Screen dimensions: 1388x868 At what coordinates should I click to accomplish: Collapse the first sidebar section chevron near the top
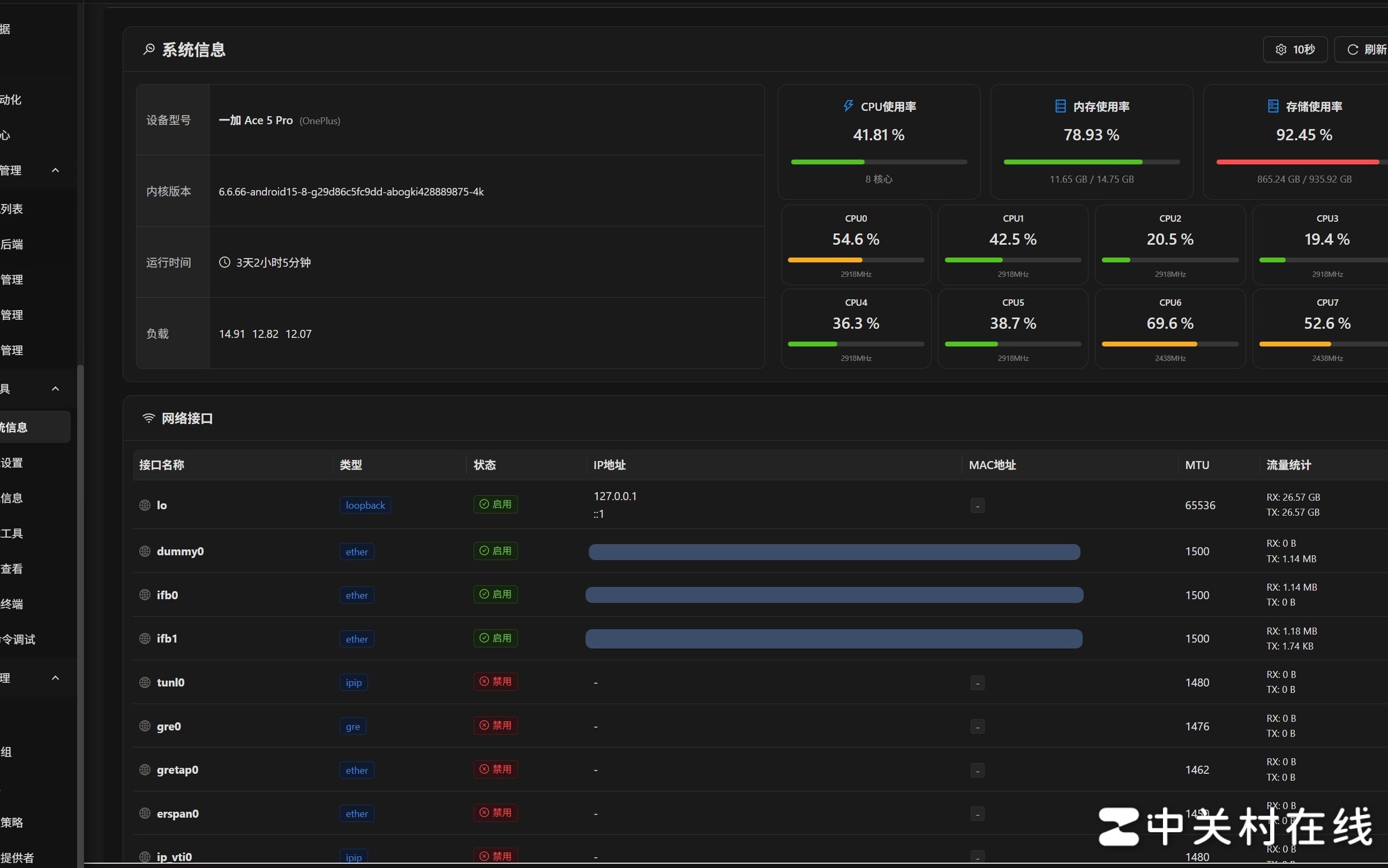55,170
